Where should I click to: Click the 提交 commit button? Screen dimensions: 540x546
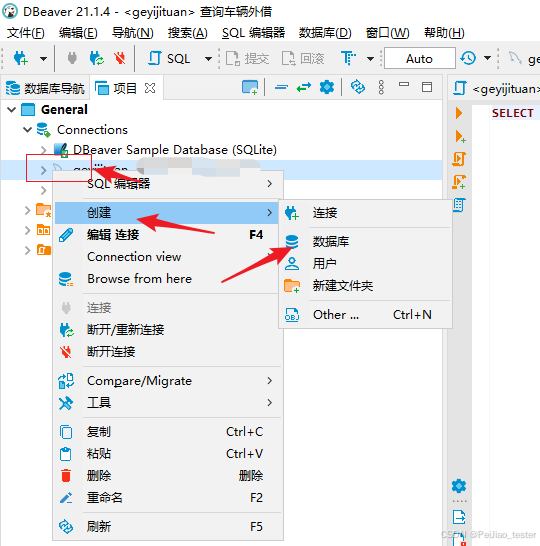[247, 58]
